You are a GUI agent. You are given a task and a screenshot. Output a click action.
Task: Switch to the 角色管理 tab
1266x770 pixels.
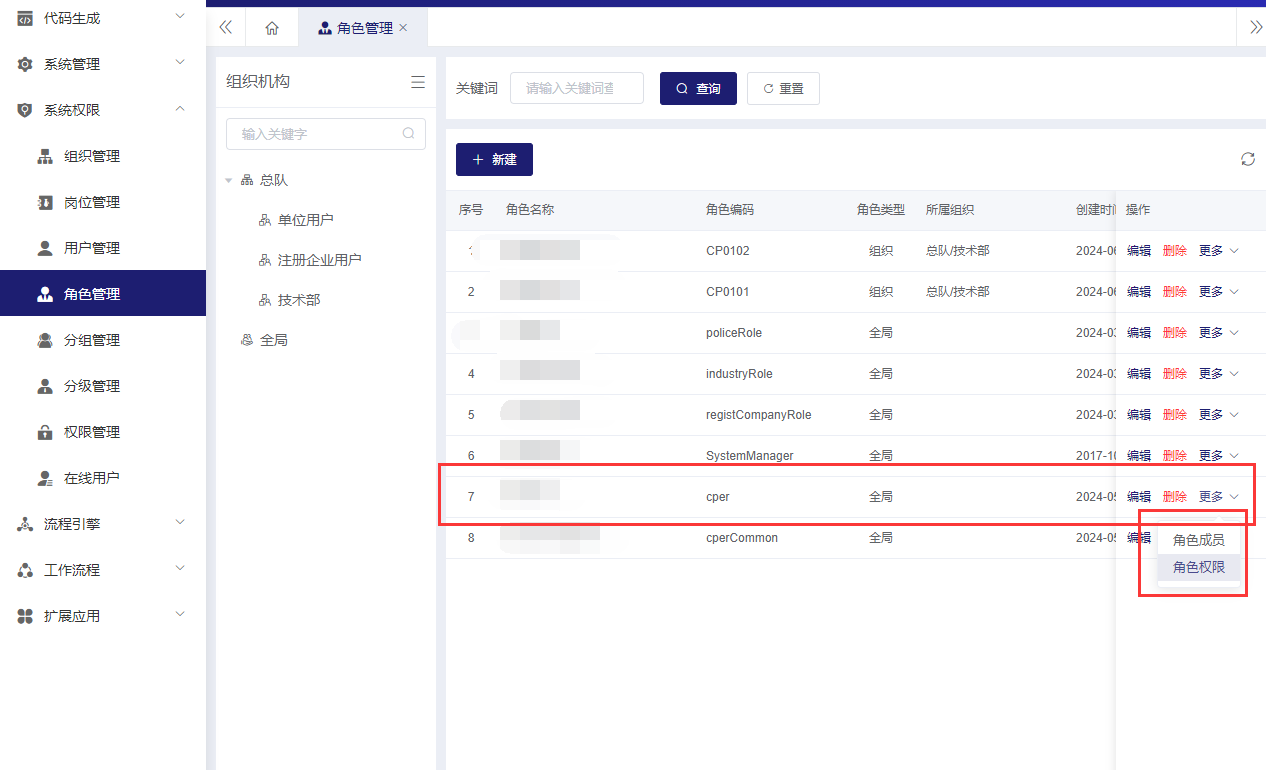(363, 28)
